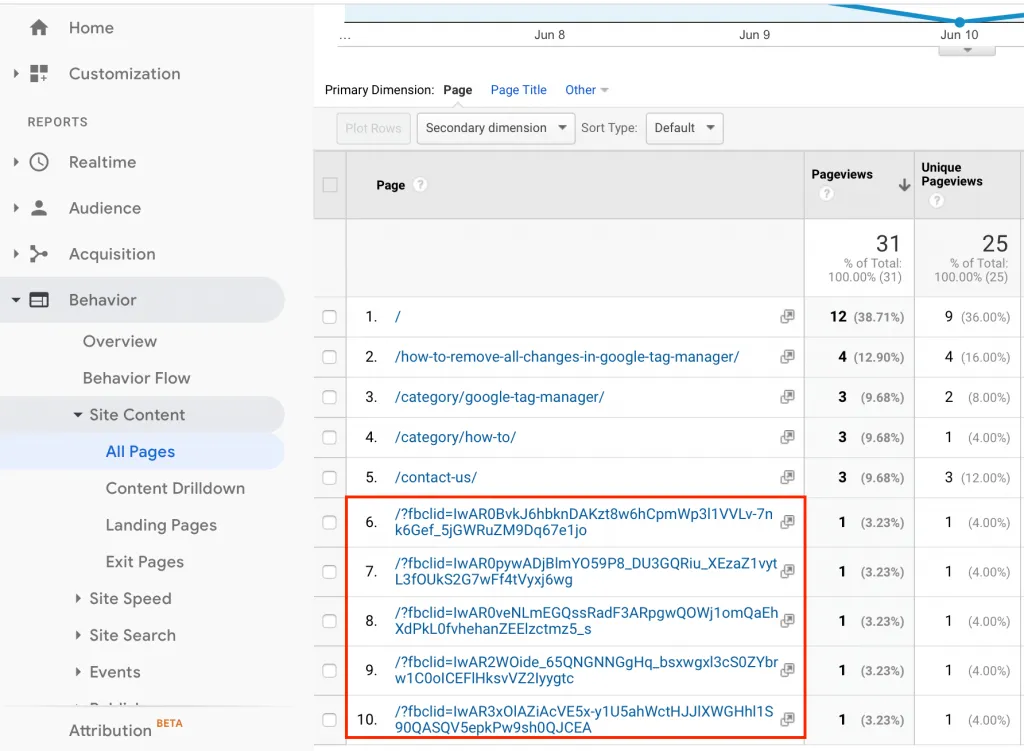Open the Secondary dimension dropdown
The width and height of the screenshot is (1024, 751).
(x=496, y=128)
